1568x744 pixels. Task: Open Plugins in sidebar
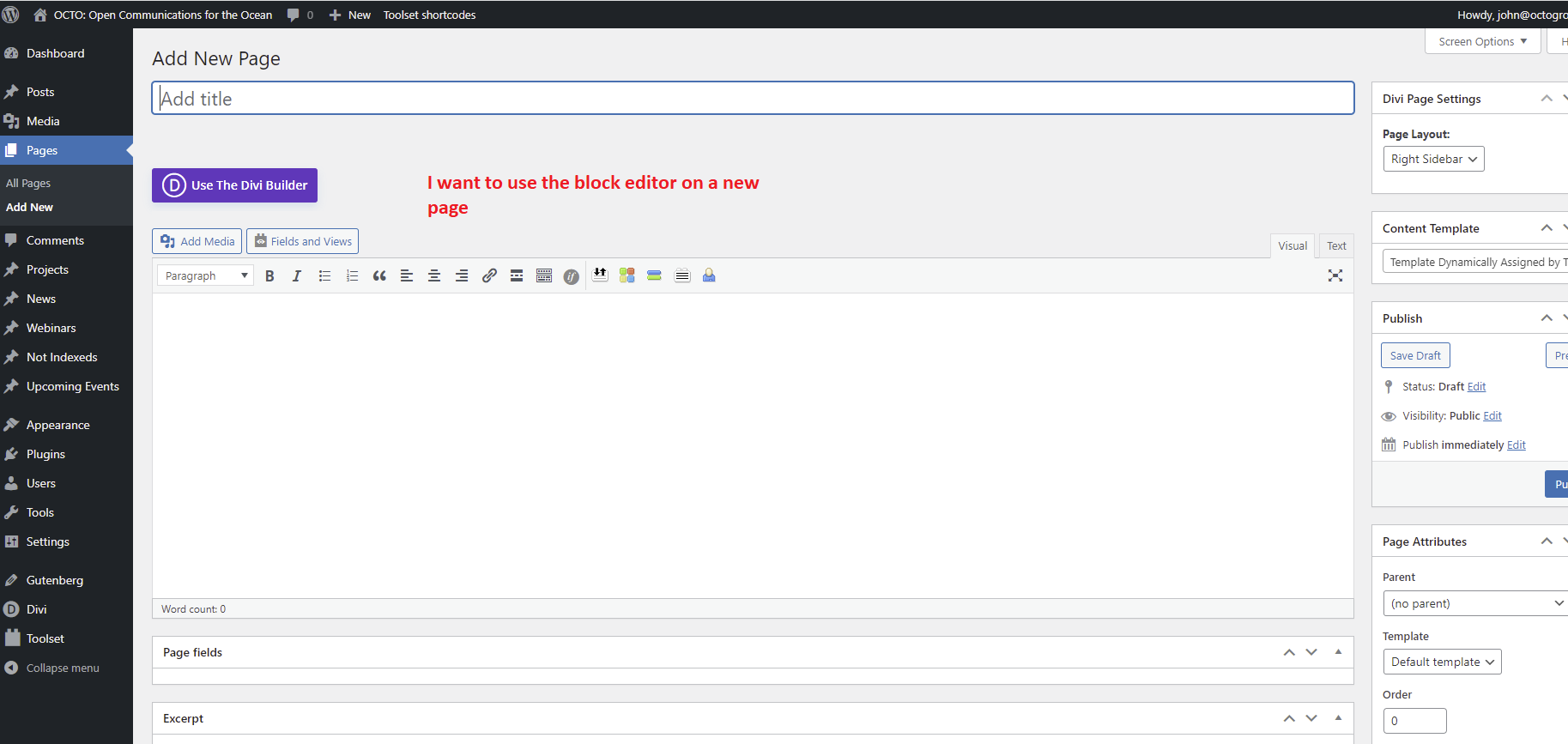[66, 454]
